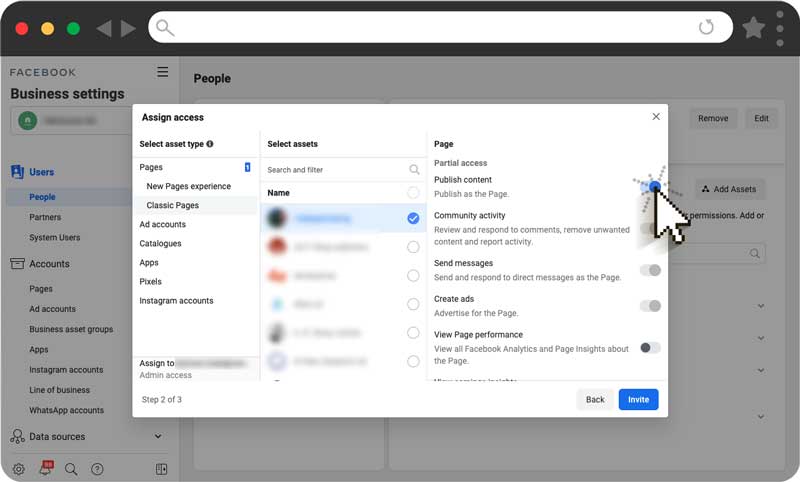800x482 pixels.
Task: Uncheck the selected page in the assets list
Action: 413,218
